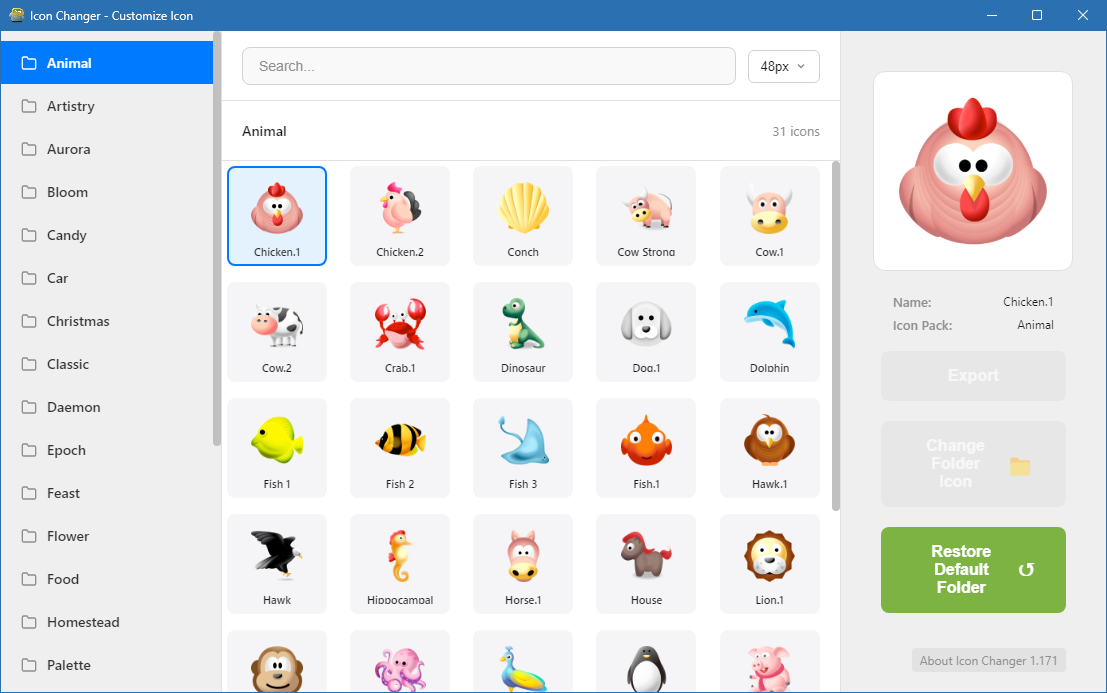Viewport: 1107px width, 693px height.
Task: Select the Horse.1 icon
Action: coord(523,564)
